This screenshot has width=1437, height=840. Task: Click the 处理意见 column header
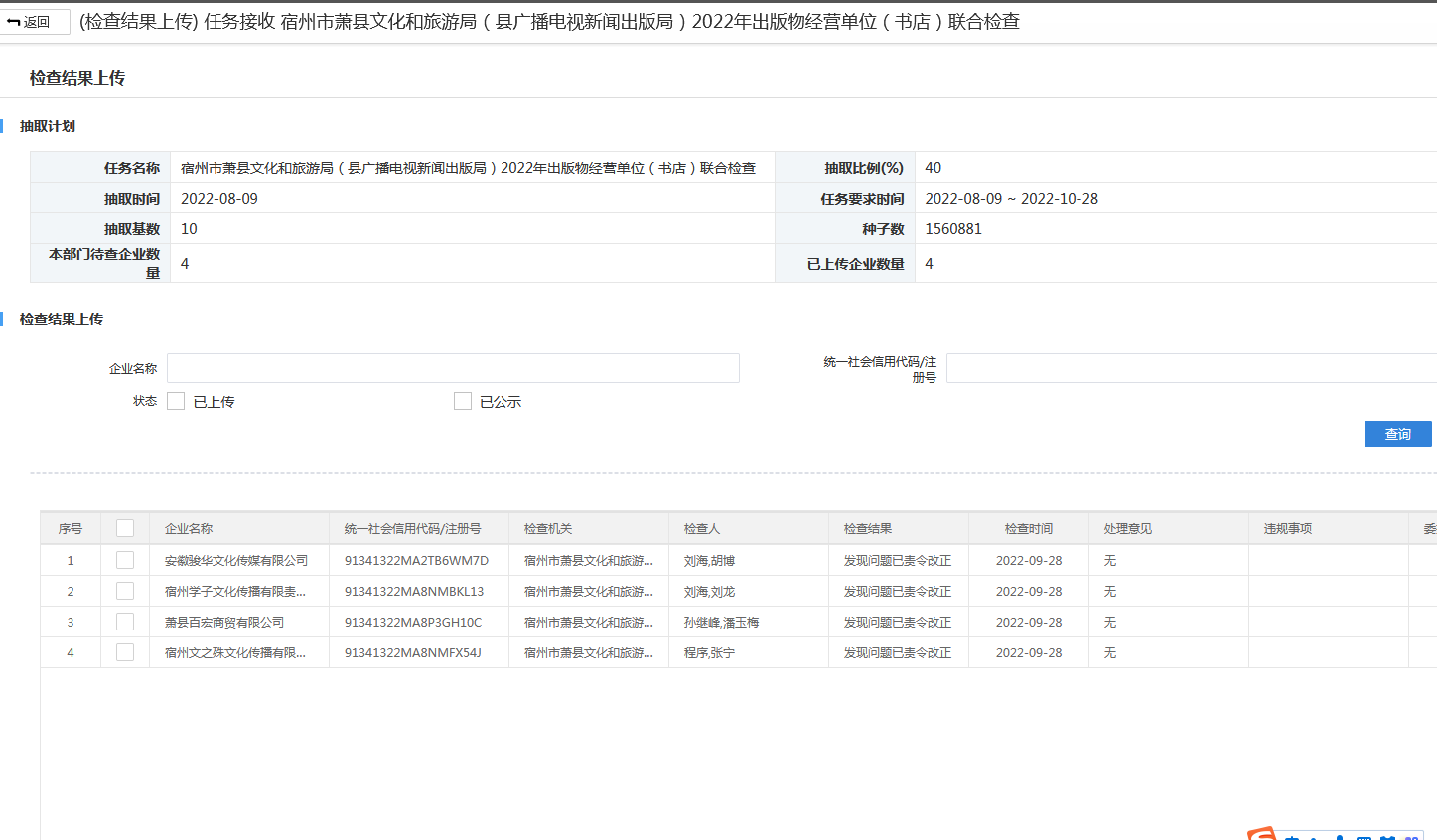click(1127, 529)
